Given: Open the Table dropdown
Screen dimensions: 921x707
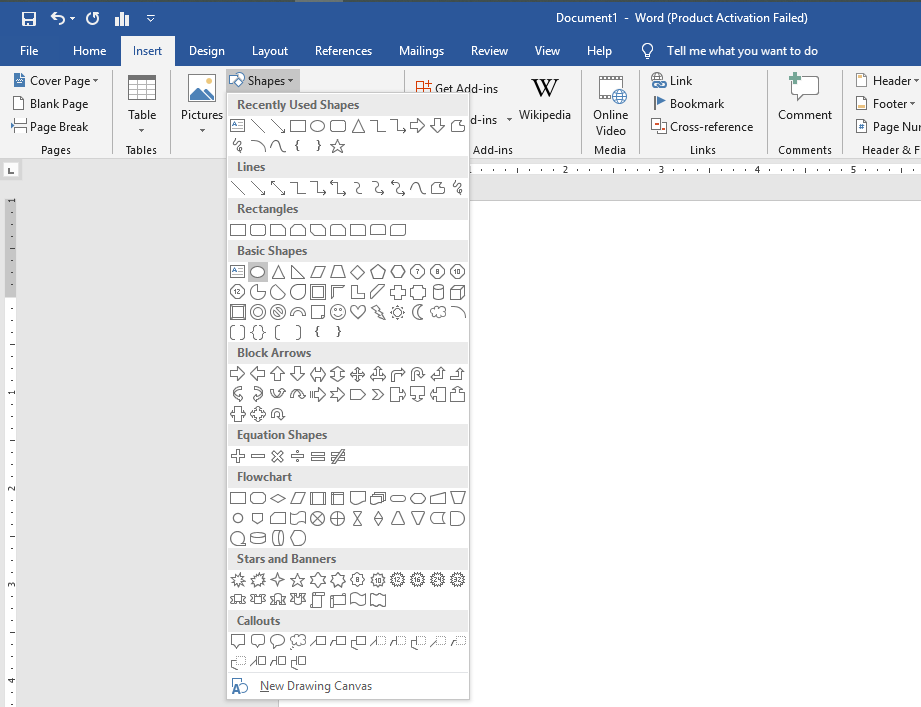Looking at the screenshot, I should pos(142,130).
